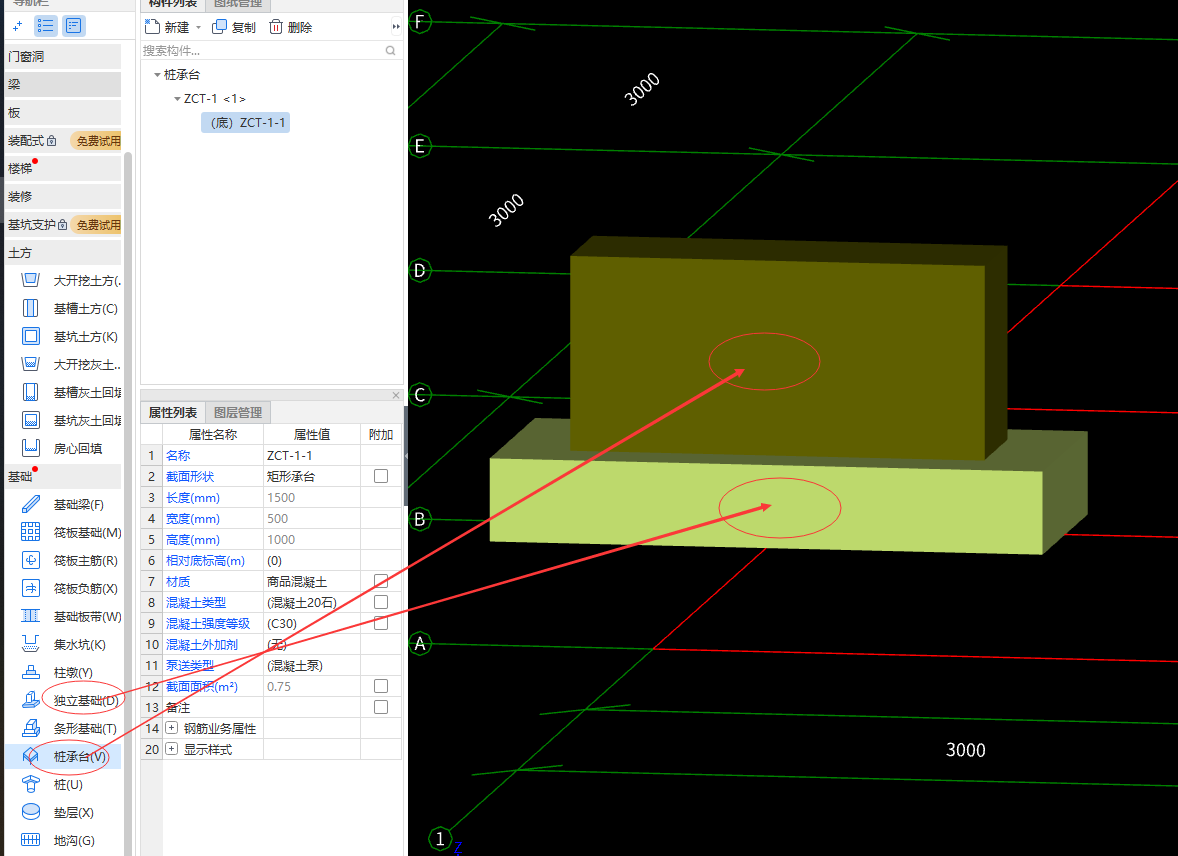Screen dimensions: 1178x856
Task: Click the 复制 button
Action: (x=234, y=27)
